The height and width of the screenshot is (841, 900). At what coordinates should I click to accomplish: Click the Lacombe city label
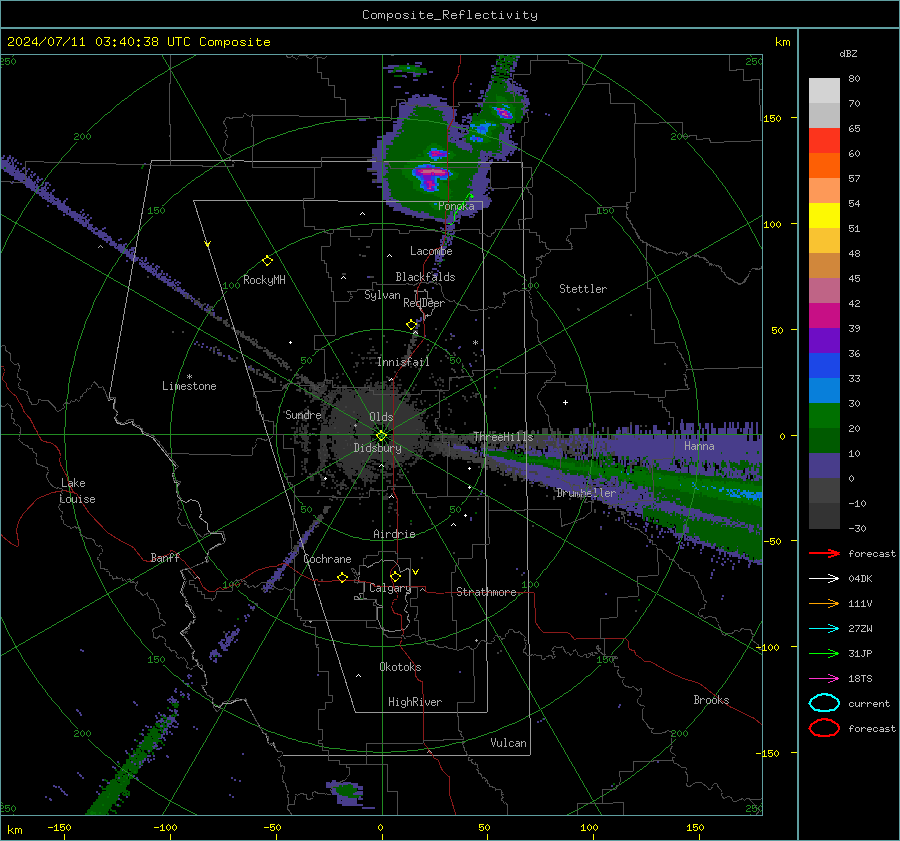tap(431, 251)
